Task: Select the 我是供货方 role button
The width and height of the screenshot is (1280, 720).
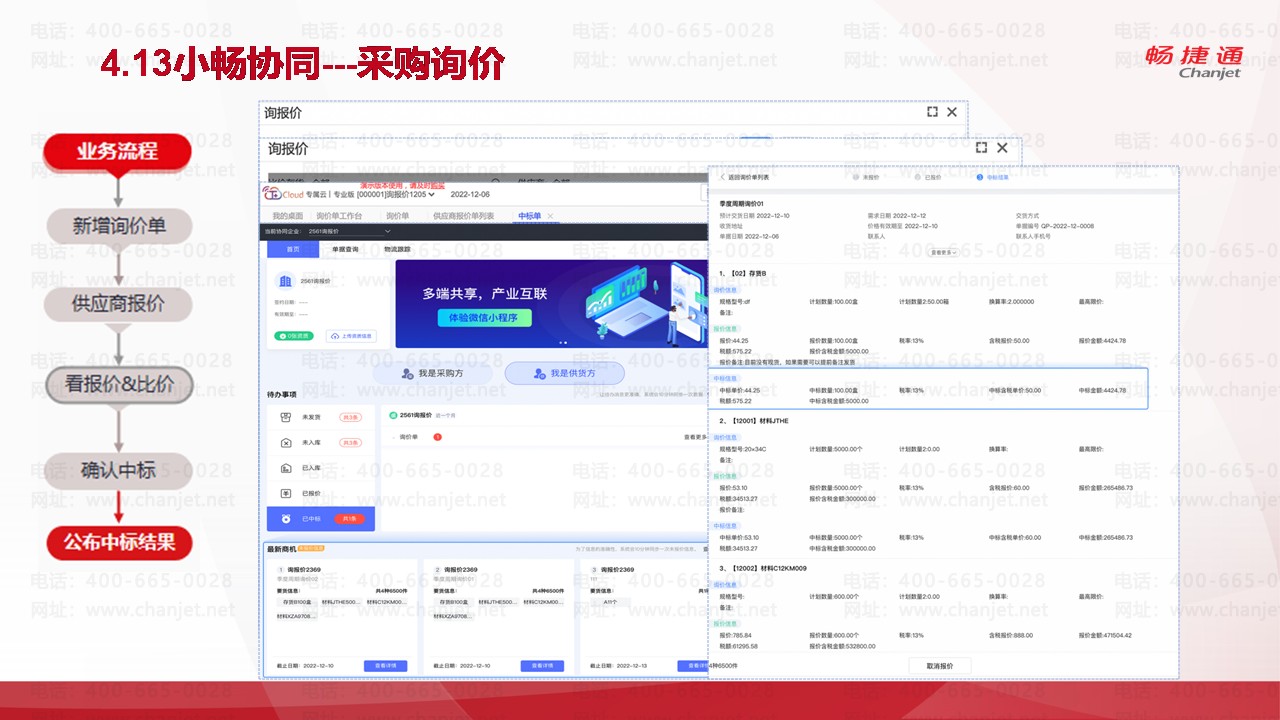Action: tap(564, 373)
